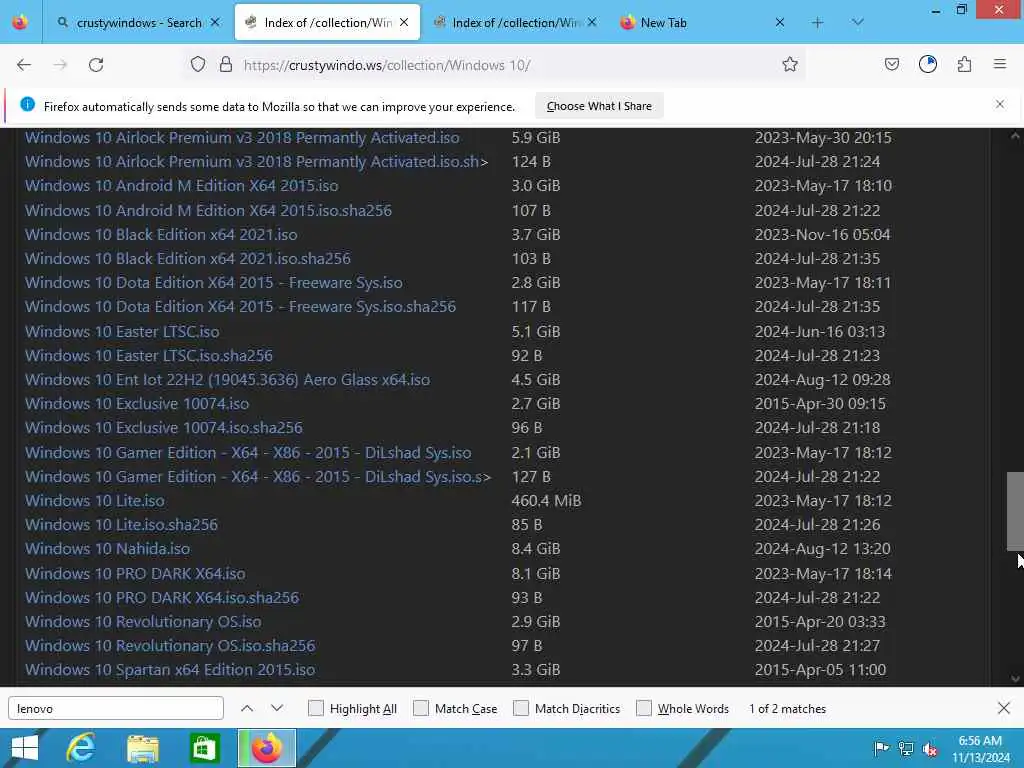Open the Save to Pocket icon

pyautogui.click(x=891, y=65)
